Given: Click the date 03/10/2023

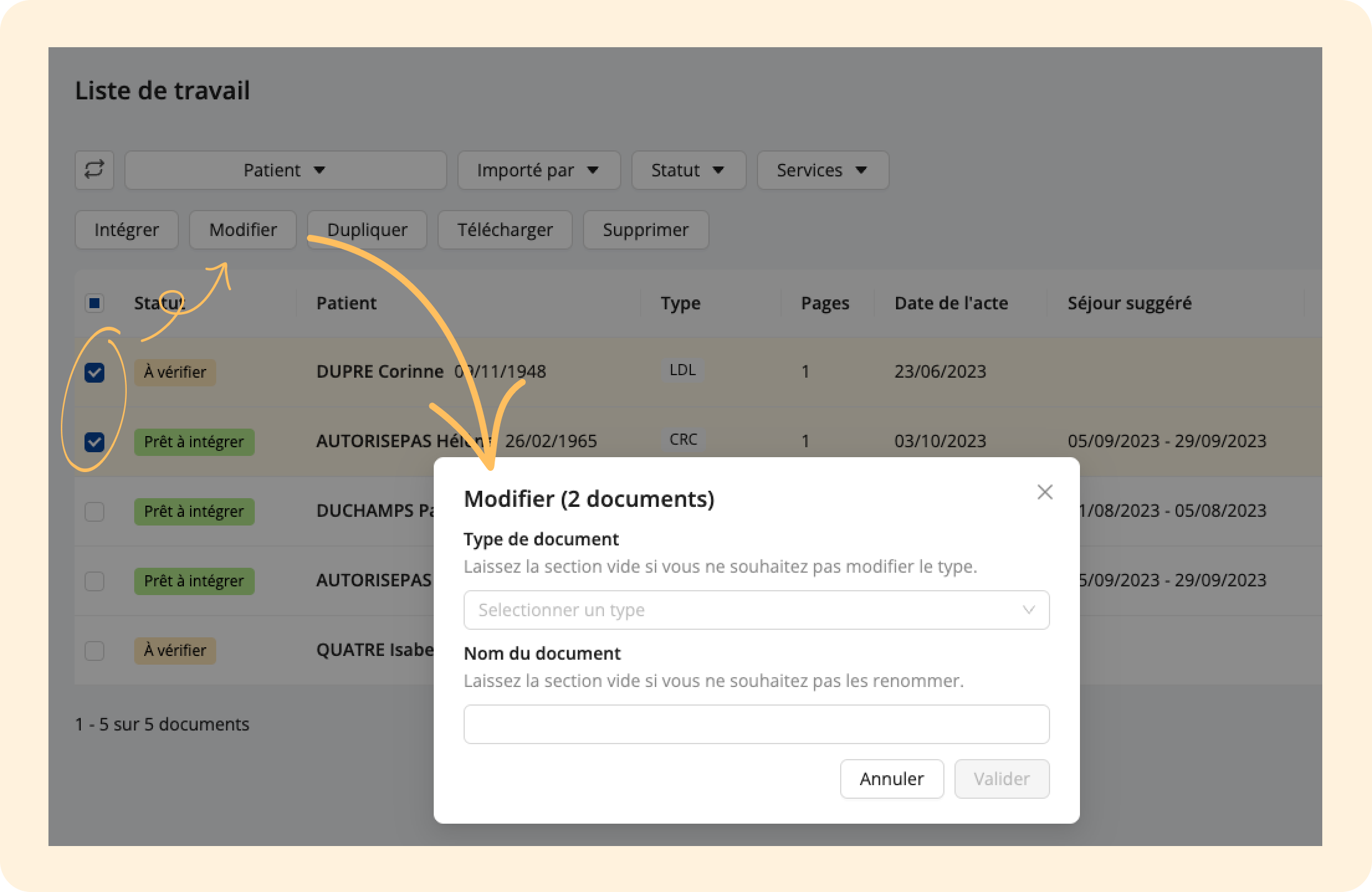Looking at the screenshot, I should click(940, 441).
